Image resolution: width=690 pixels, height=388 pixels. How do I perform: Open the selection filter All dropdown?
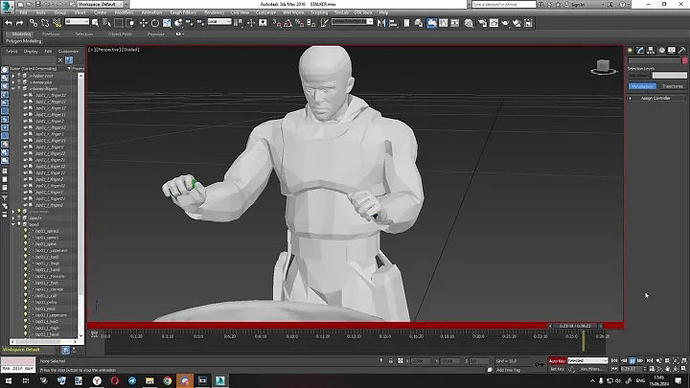(77, 22)
